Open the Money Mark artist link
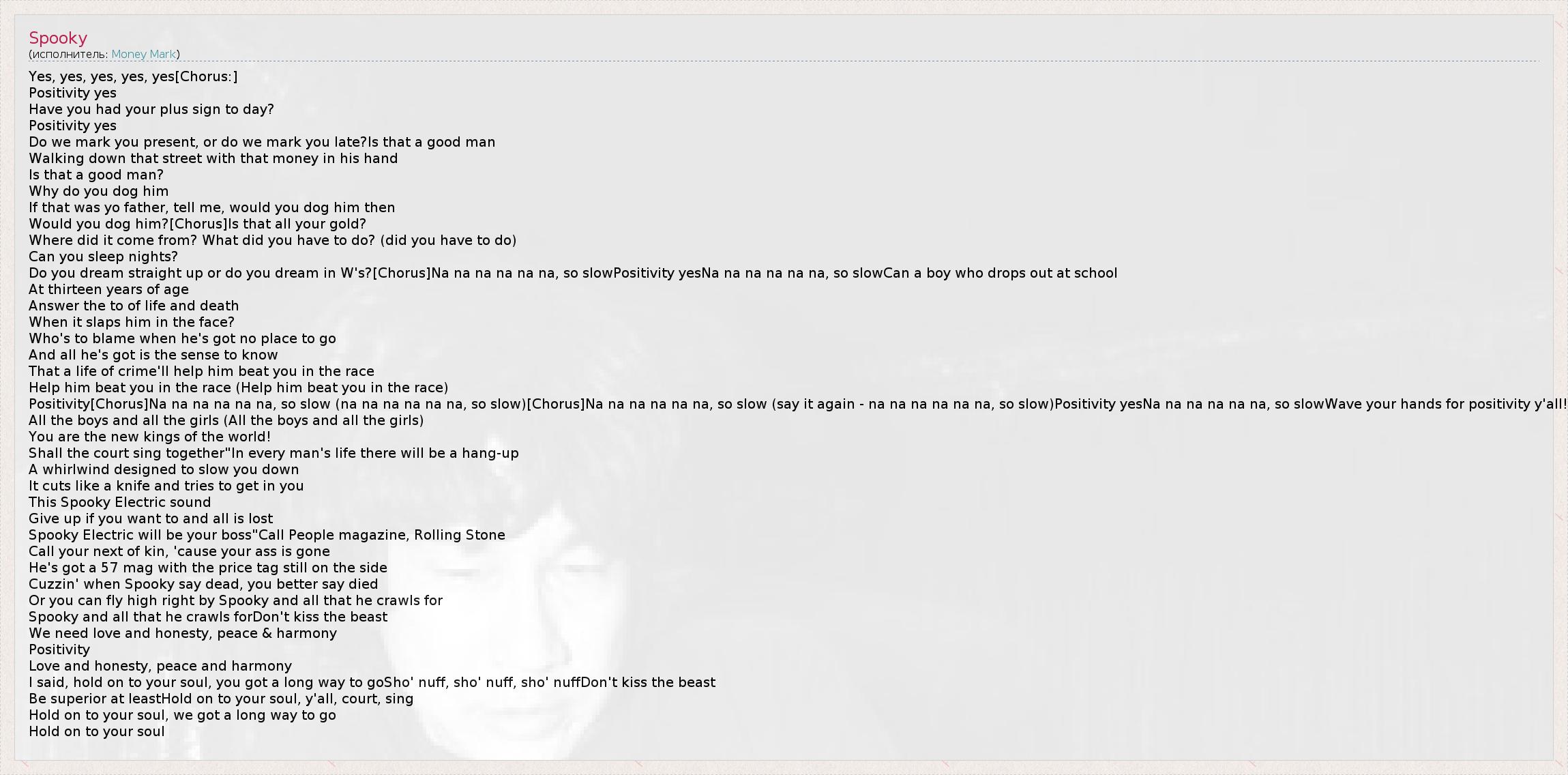 click(x=143, y=54)
